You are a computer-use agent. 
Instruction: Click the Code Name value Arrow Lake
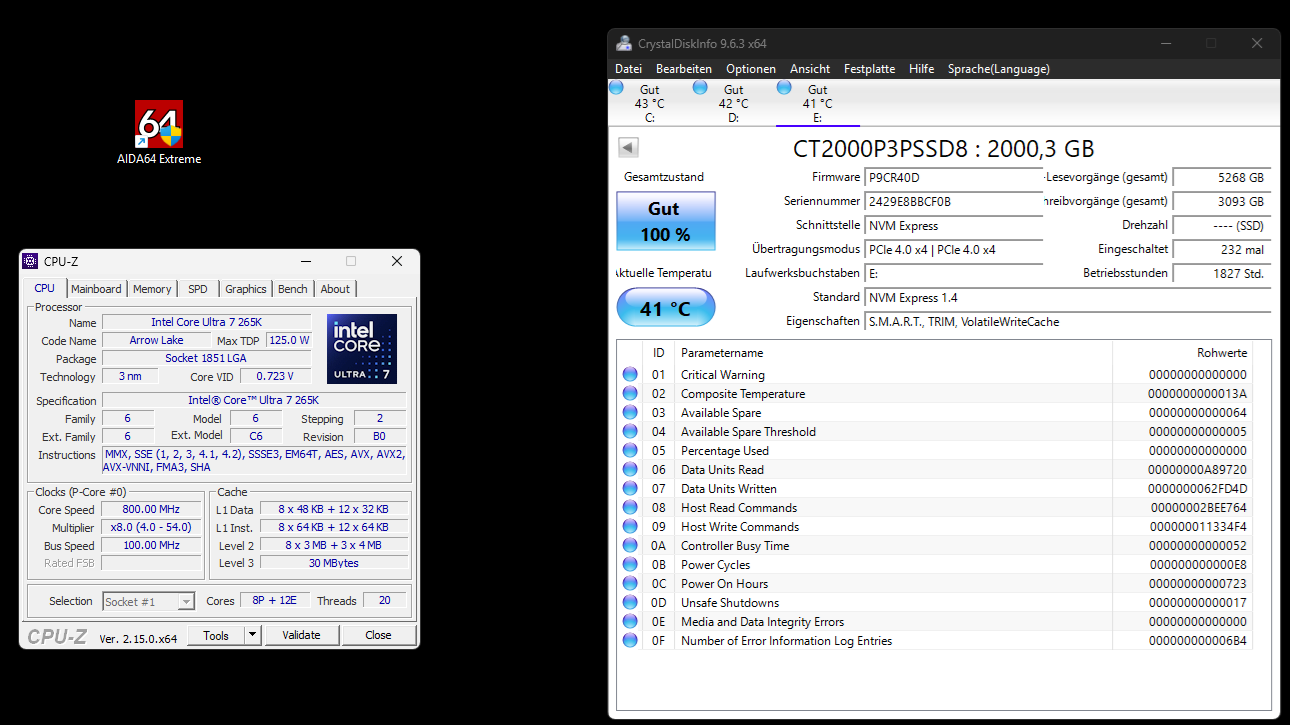coord(157,340)
